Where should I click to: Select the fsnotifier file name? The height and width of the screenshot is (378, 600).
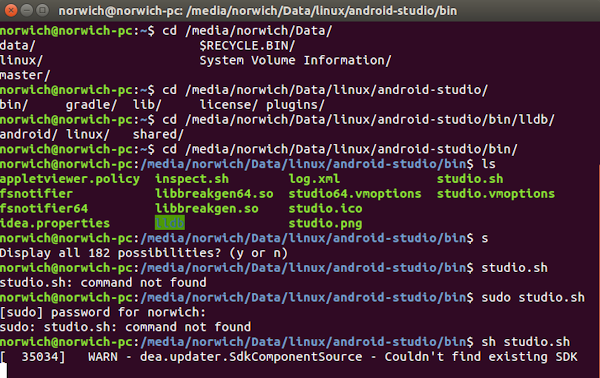point(36,194)
